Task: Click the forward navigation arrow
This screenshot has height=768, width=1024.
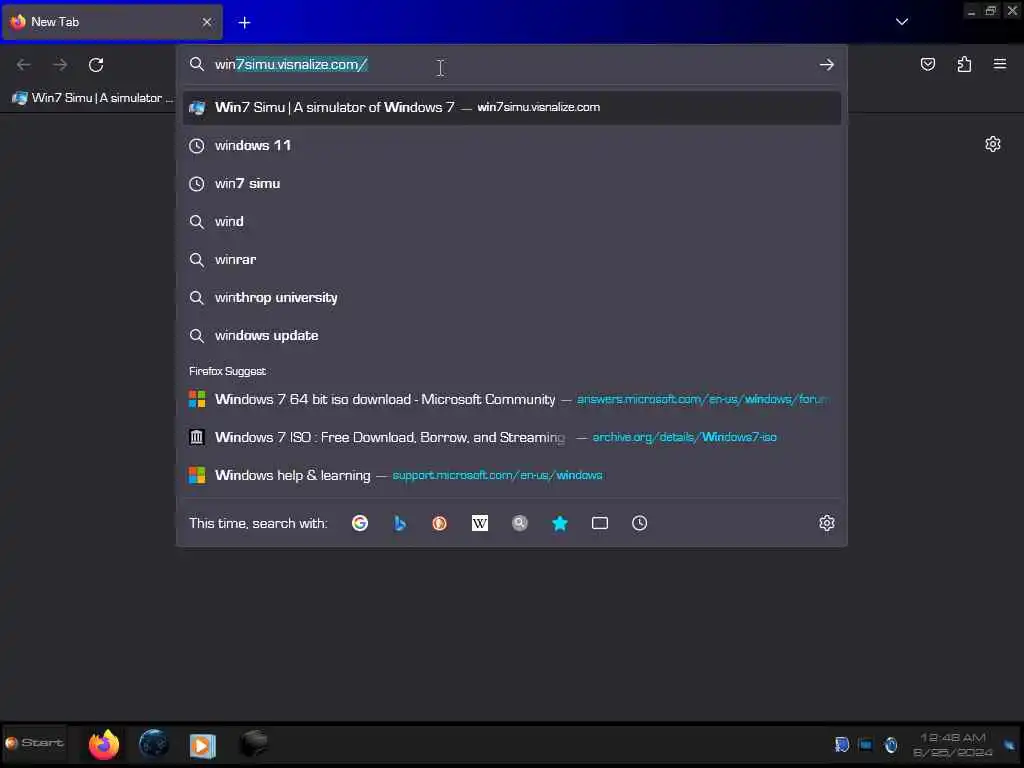Action: [x=60, y=65]
